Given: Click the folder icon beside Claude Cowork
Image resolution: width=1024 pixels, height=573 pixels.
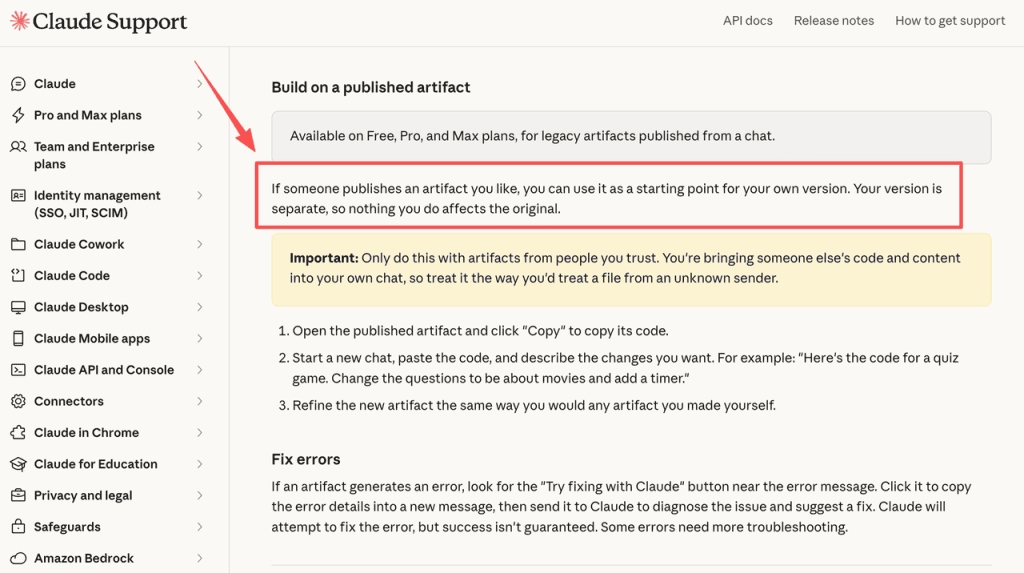Looking at the screenshot, I should [18, 244].
